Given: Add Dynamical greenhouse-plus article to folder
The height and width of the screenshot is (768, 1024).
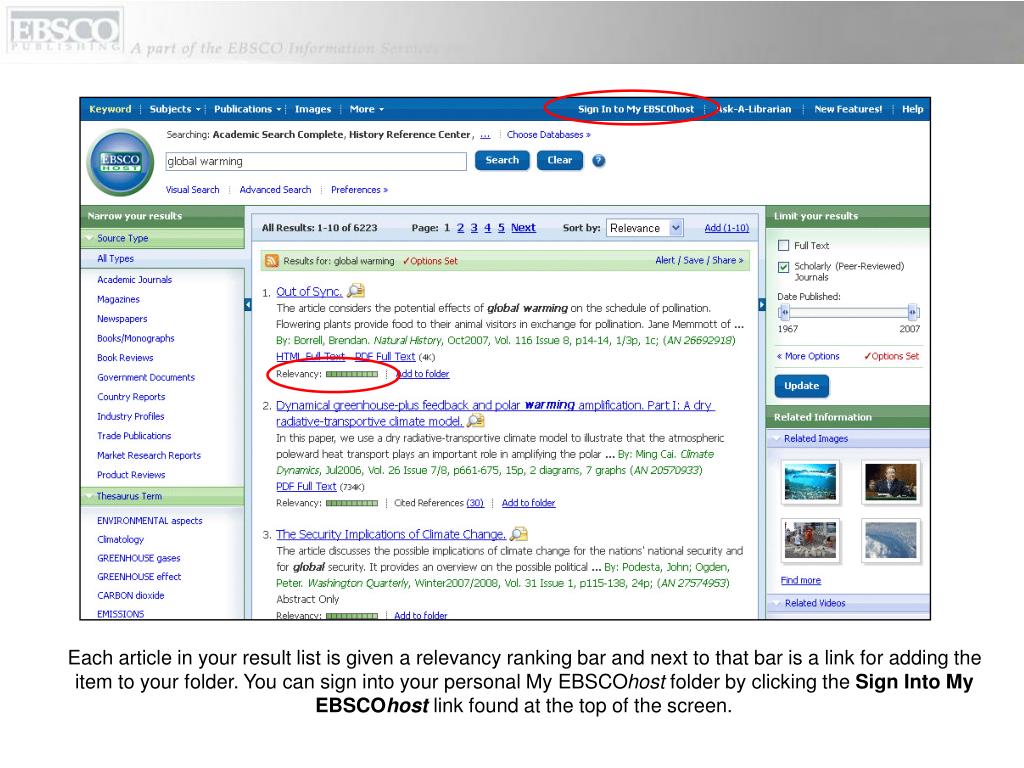Looking at the screenshot, I should pos(528,503).
